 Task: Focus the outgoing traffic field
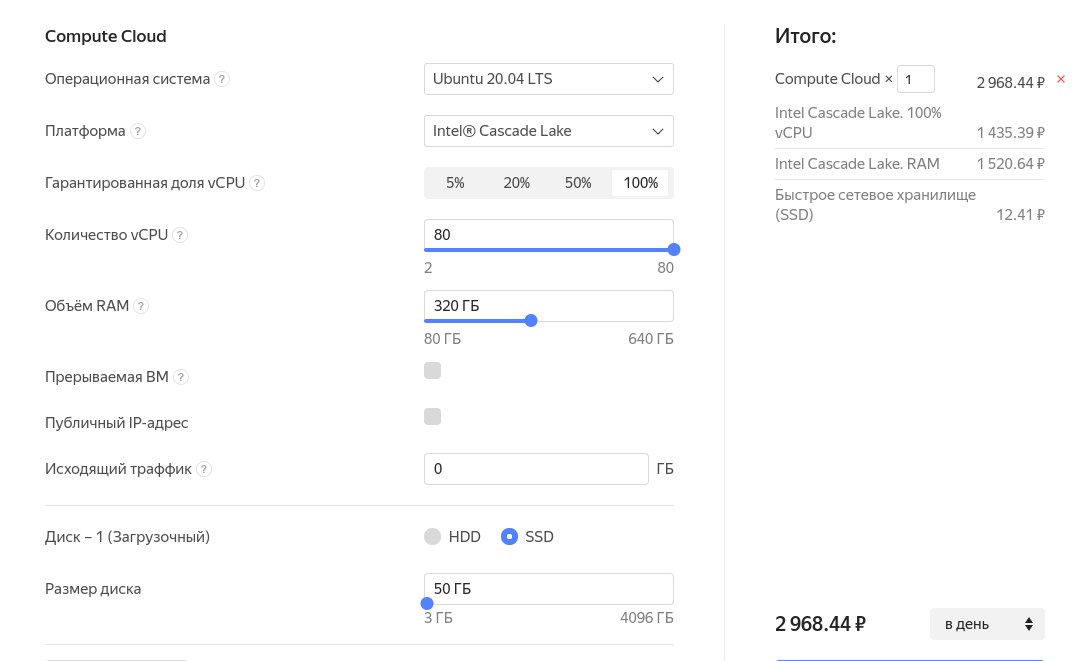coord(536,469)
